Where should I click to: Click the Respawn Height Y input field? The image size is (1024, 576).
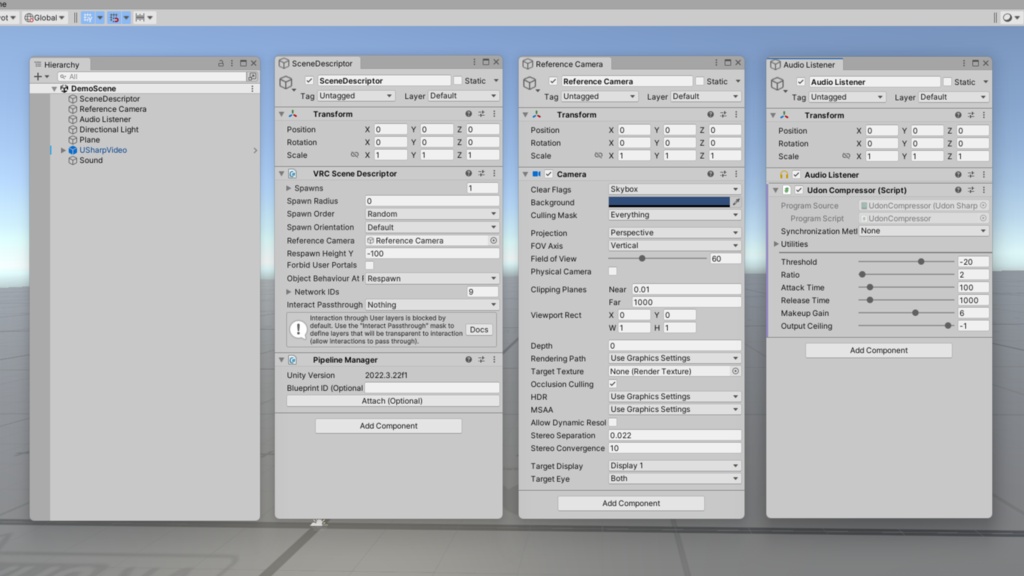432,253
